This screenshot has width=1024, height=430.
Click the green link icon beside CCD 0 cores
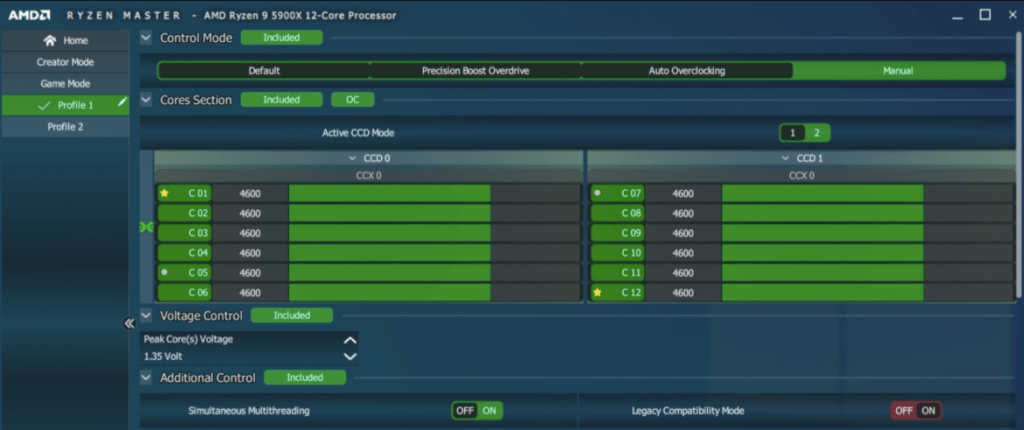tap(146, 227)
